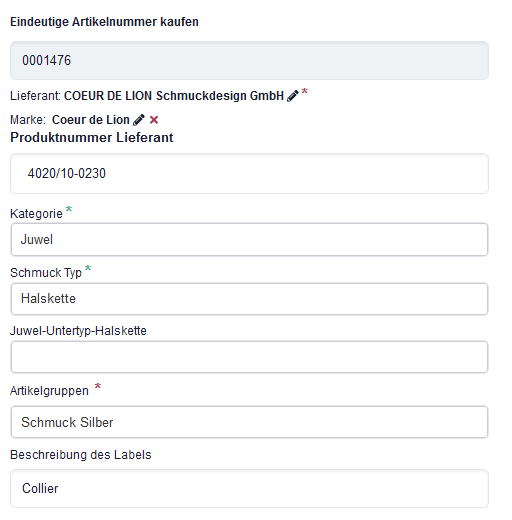Click the Artikelgruppen field label
The height and width of the screenshot is (520, 512).
(49, 391)
